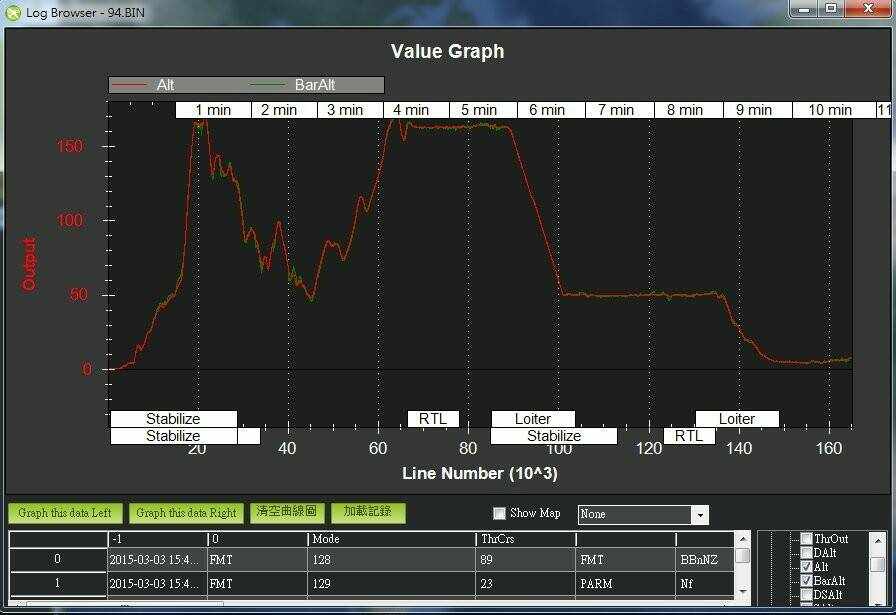
Task: Select row 1 header in the log table
Action: [x=57, y=583]
